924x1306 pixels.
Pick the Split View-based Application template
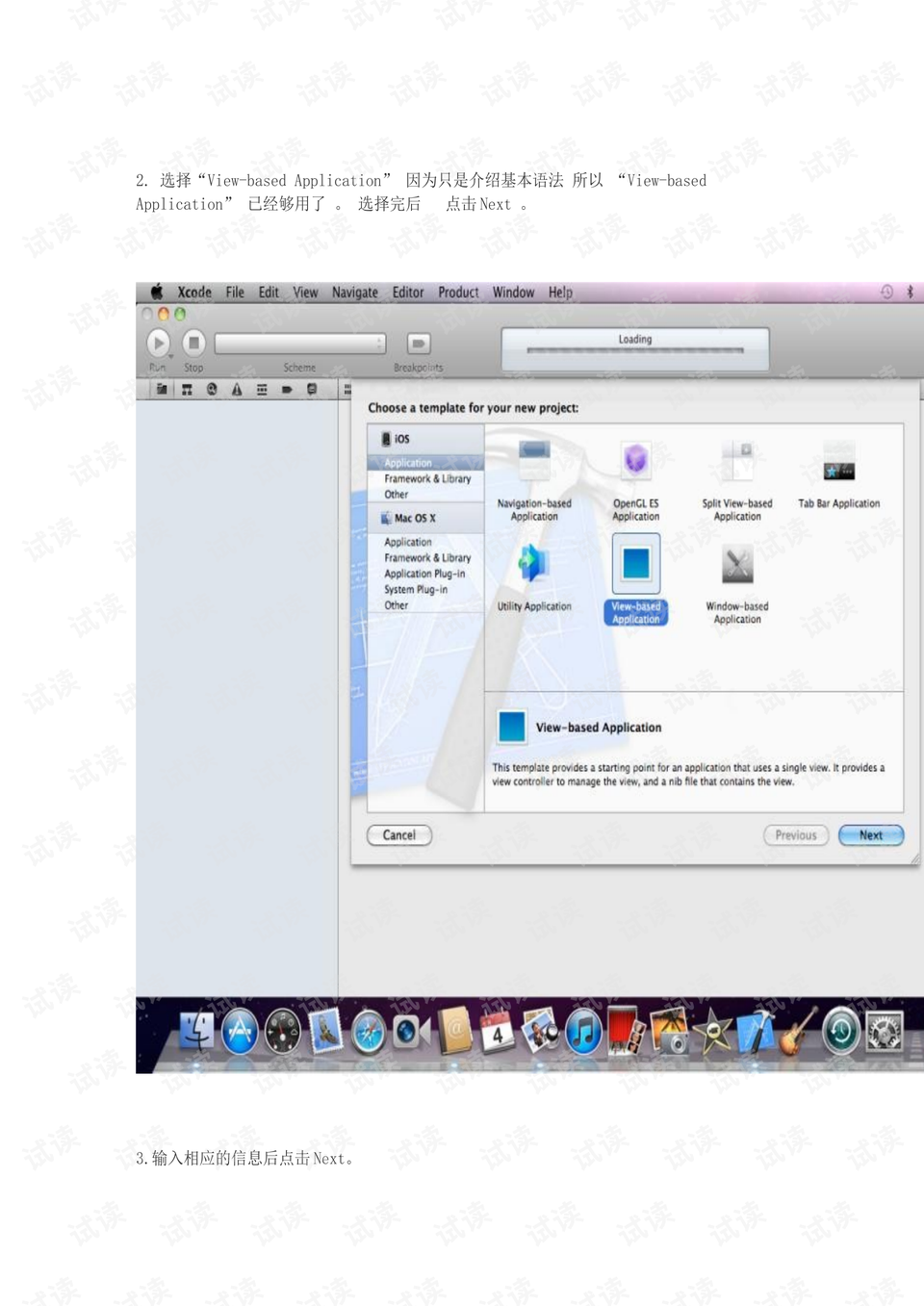(x=737, y=461)
